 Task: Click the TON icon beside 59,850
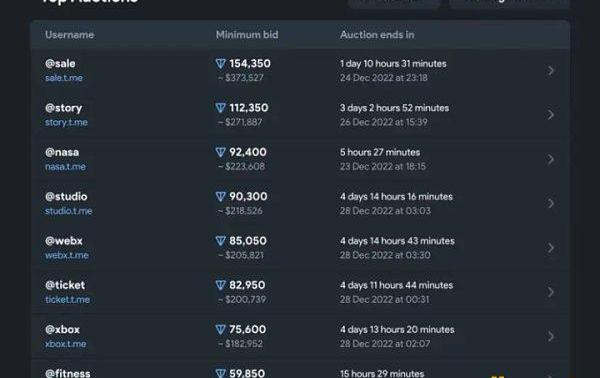click(221, 373)
